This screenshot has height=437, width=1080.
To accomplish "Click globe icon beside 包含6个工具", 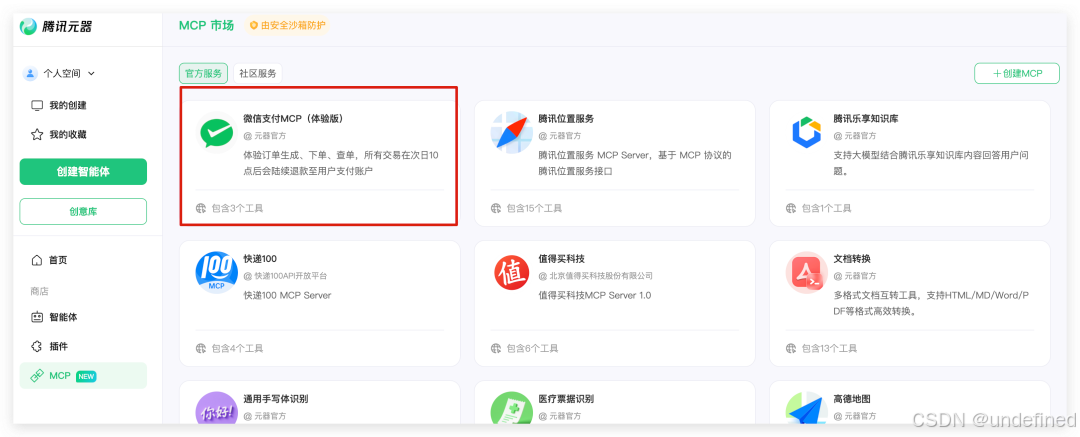I will point(496,348).
